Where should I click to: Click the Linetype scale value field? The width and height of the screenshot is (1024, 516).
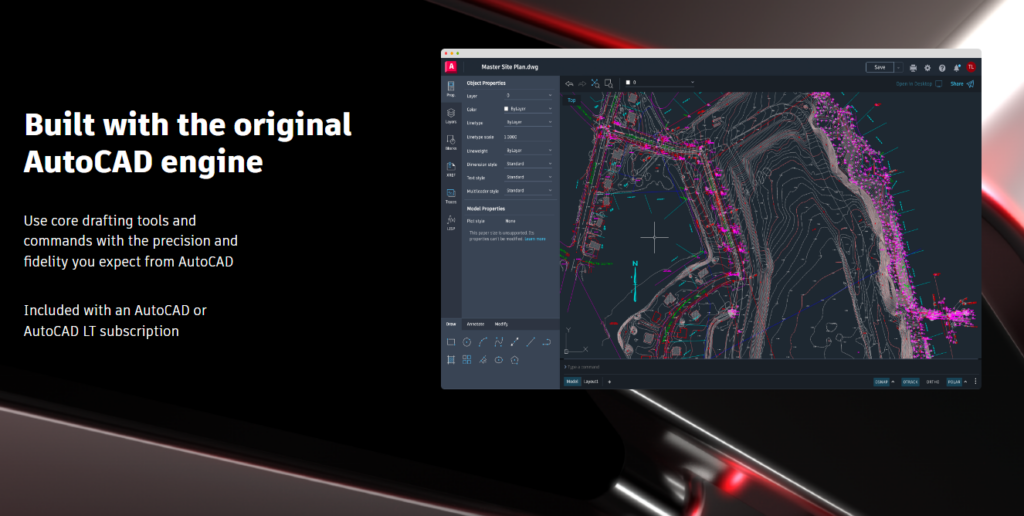point(528,137)
